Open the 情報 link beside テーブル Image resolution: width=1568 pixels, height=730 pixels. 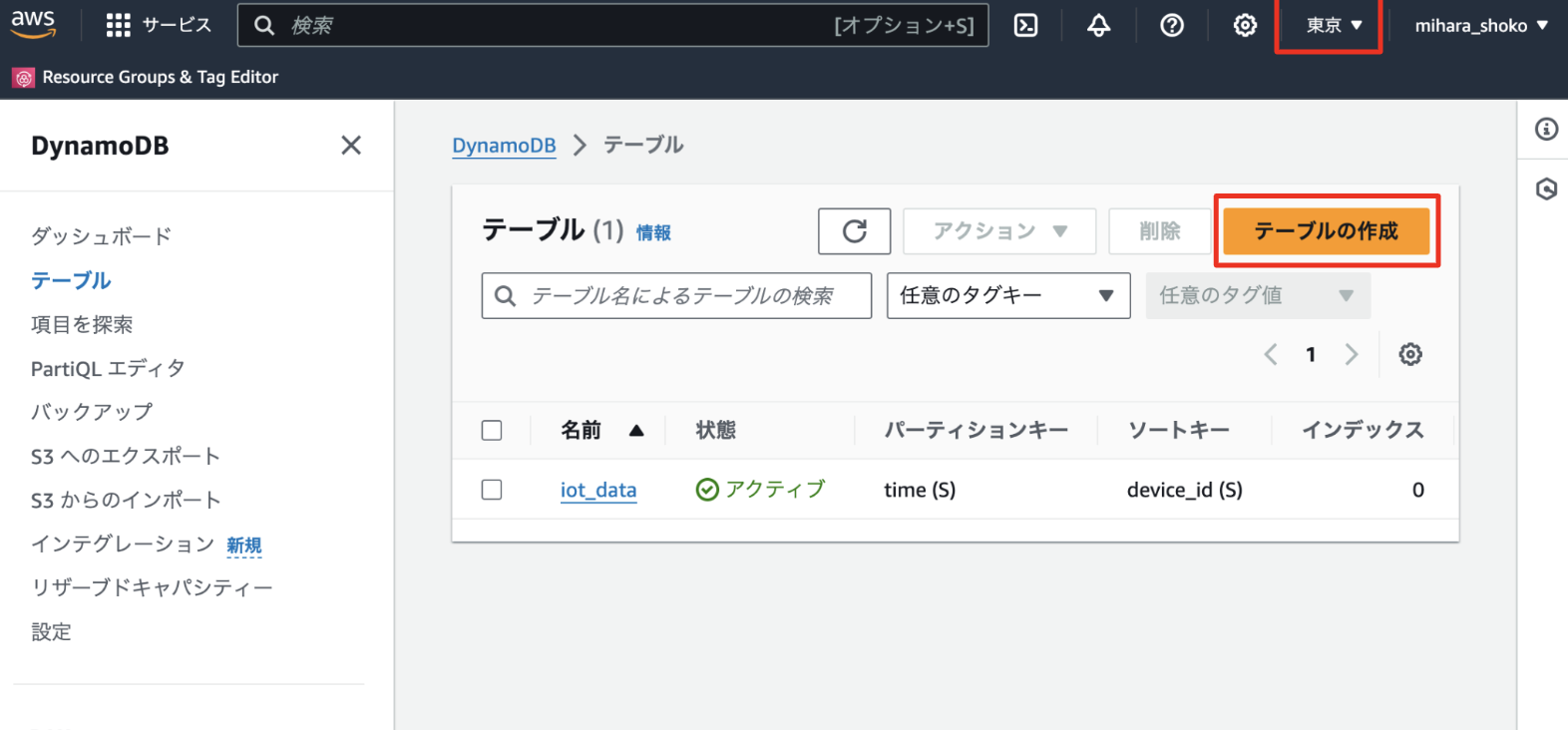click(x=653, y=232)
